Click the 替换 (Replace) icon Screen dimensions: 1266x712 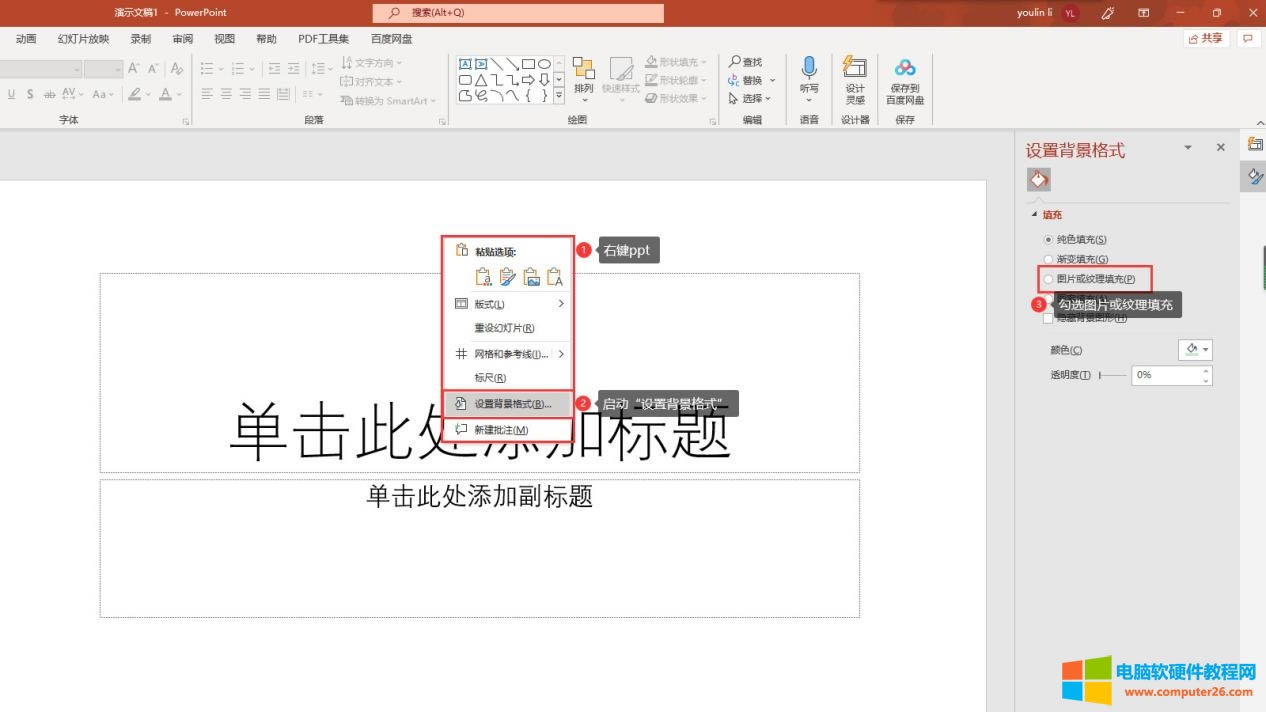coord(745,79)
